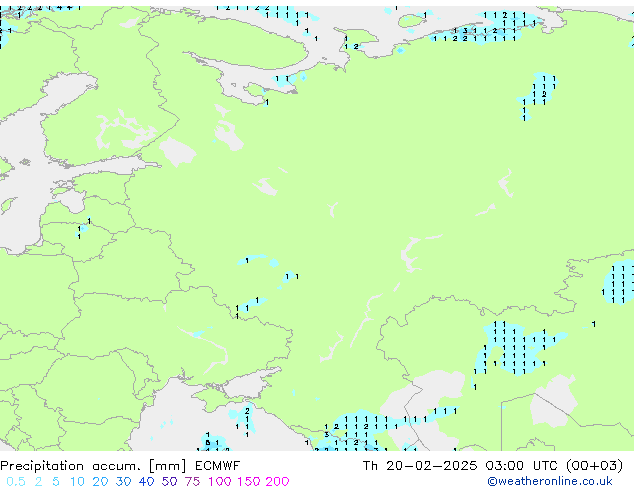Click the date 'Th 20-02-2025 03:00 UTC (00+03)'

click(492, 466)
